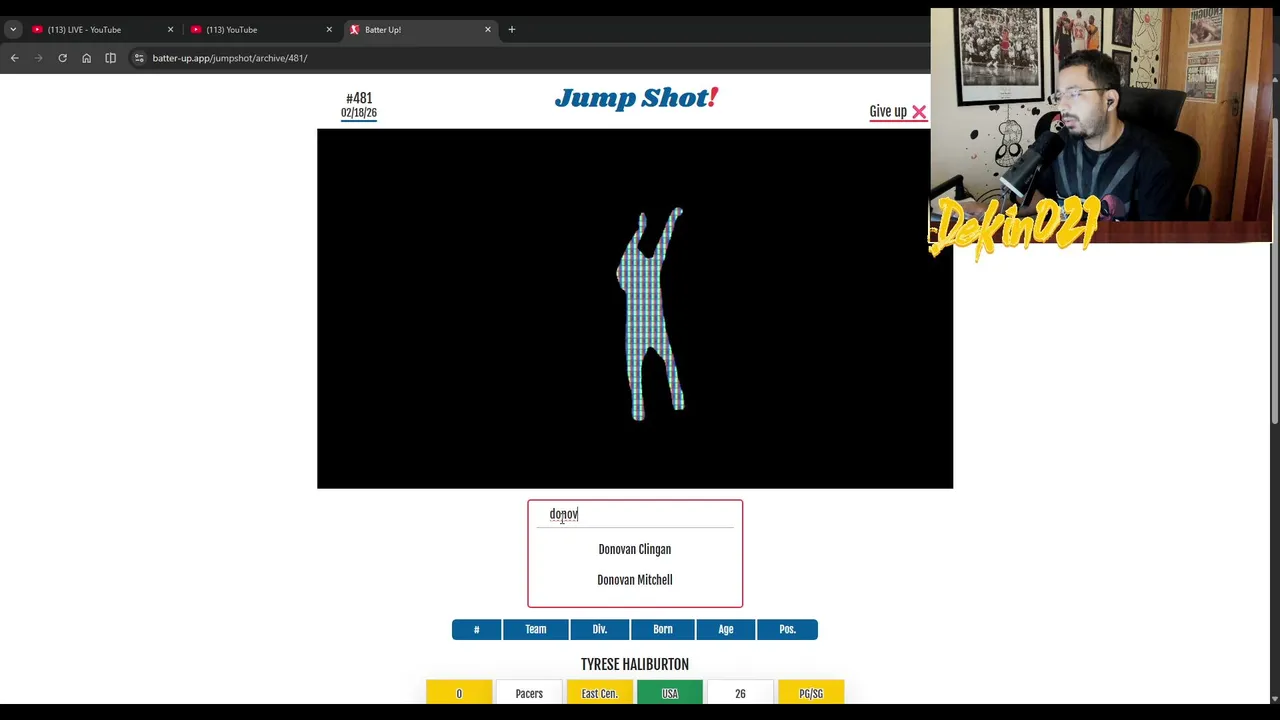Click the address bar URL
The height and width of the screenshot is (720, 1280).
[230, 58]
